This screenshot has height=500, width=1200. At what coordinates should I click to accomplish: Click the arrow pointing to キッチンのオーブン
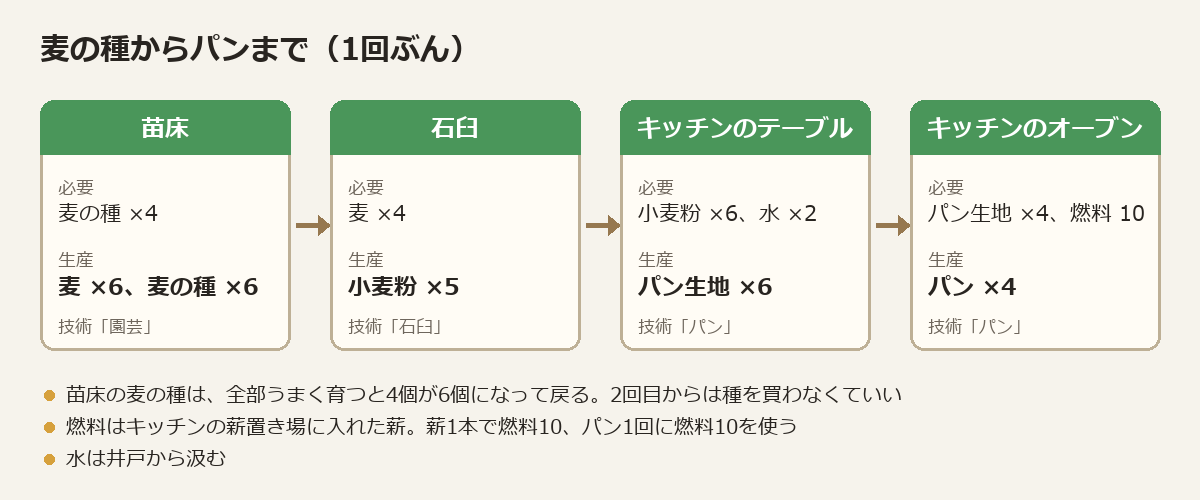click(892, 226)
